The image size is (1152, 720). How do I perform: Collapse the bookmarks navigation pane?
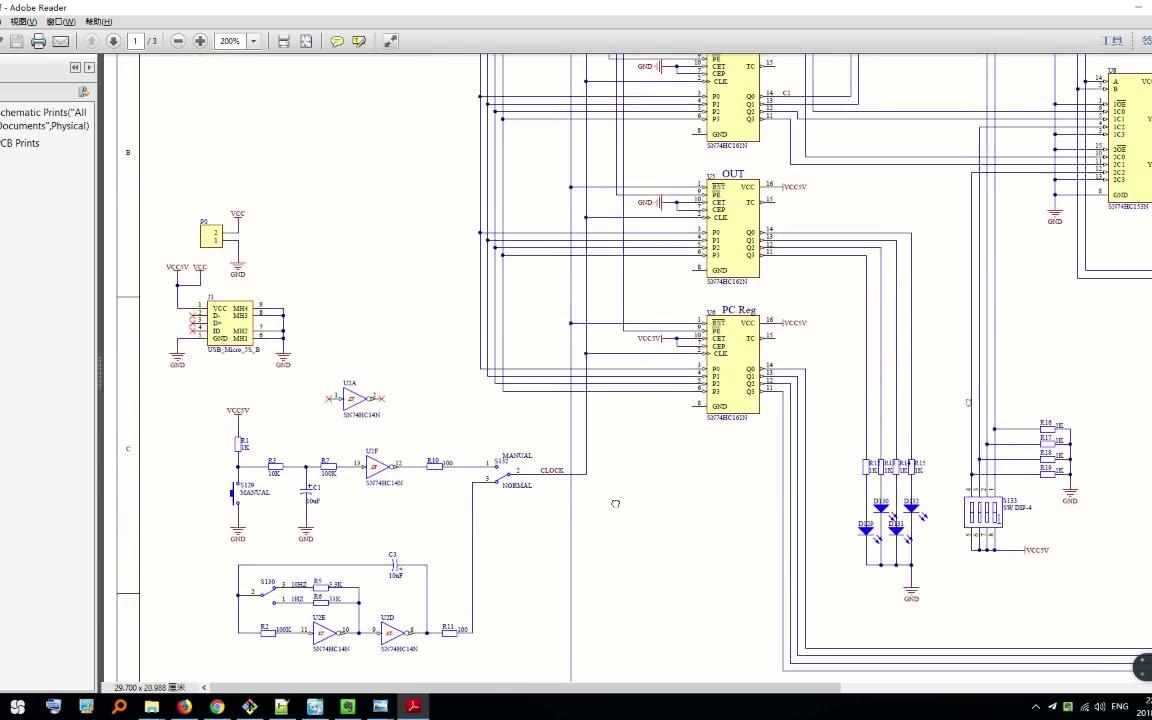(75, 67)
